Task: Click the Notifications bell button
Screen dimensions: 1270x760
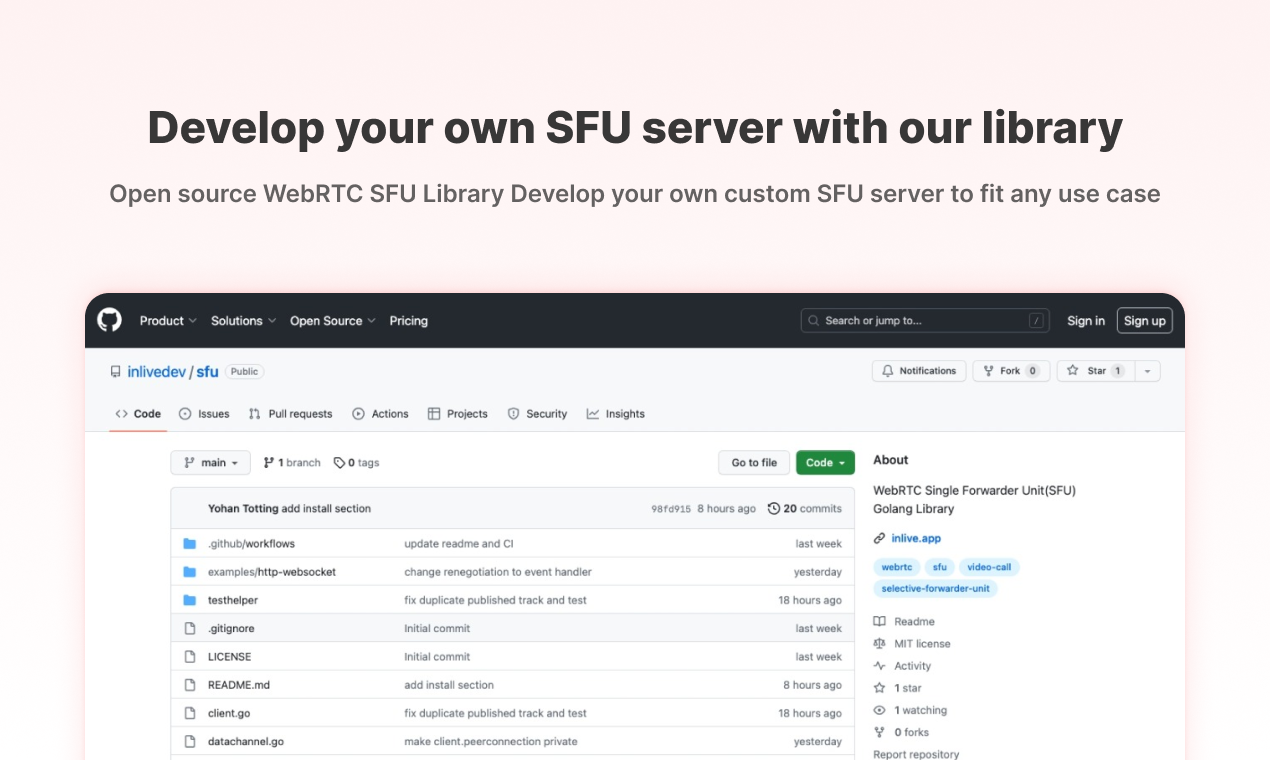Action: [920, 371]
